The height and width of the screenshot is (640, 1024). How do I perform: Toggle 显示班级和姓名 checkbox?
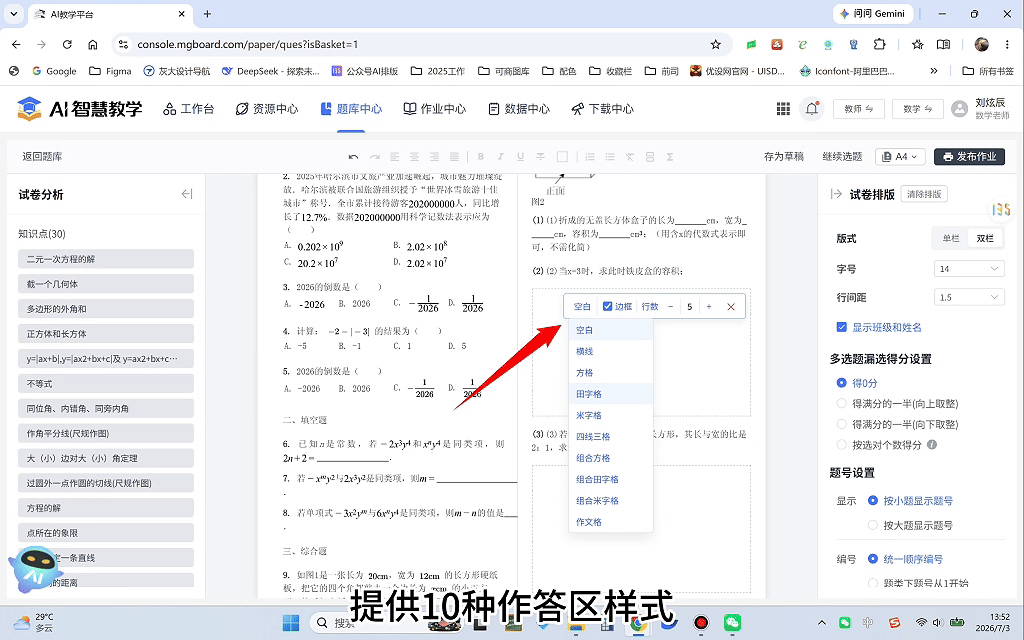tap(842, 327)
